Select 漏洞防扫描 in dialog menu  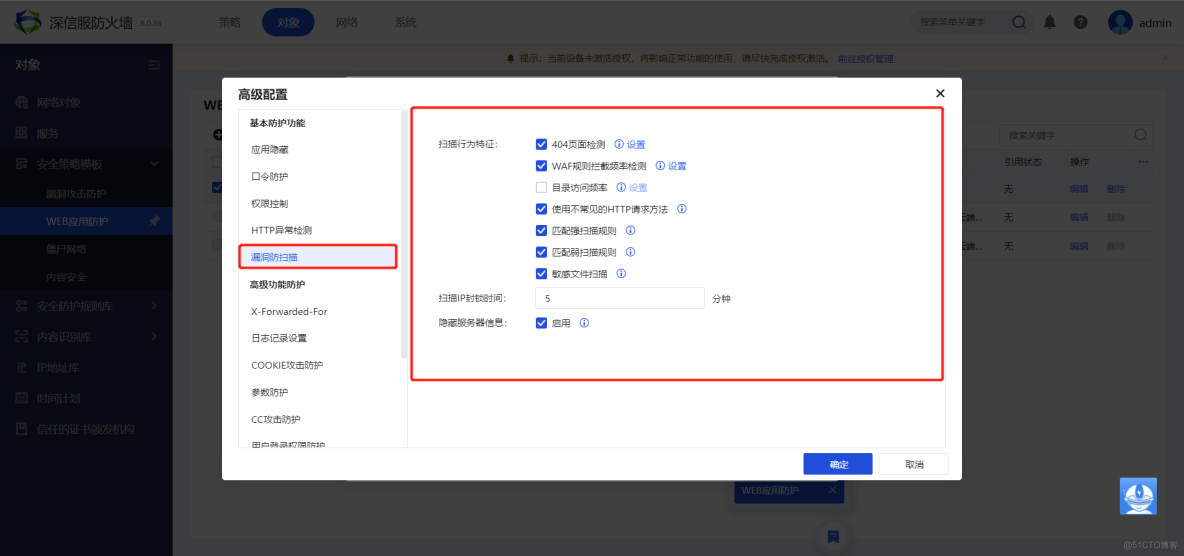point(318,257)
